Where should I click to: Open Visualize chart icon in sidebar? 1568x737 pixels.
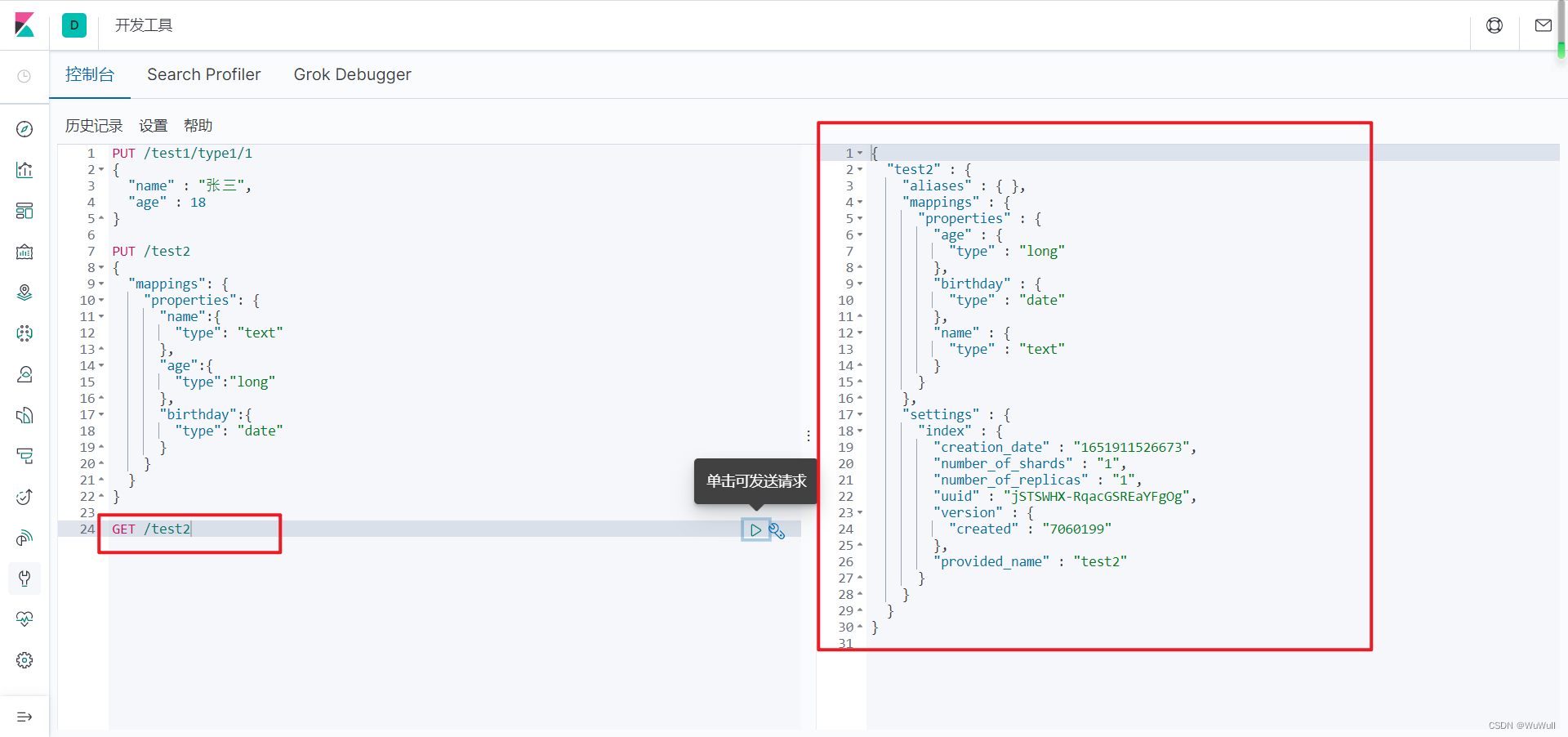(x=24, y=170)
